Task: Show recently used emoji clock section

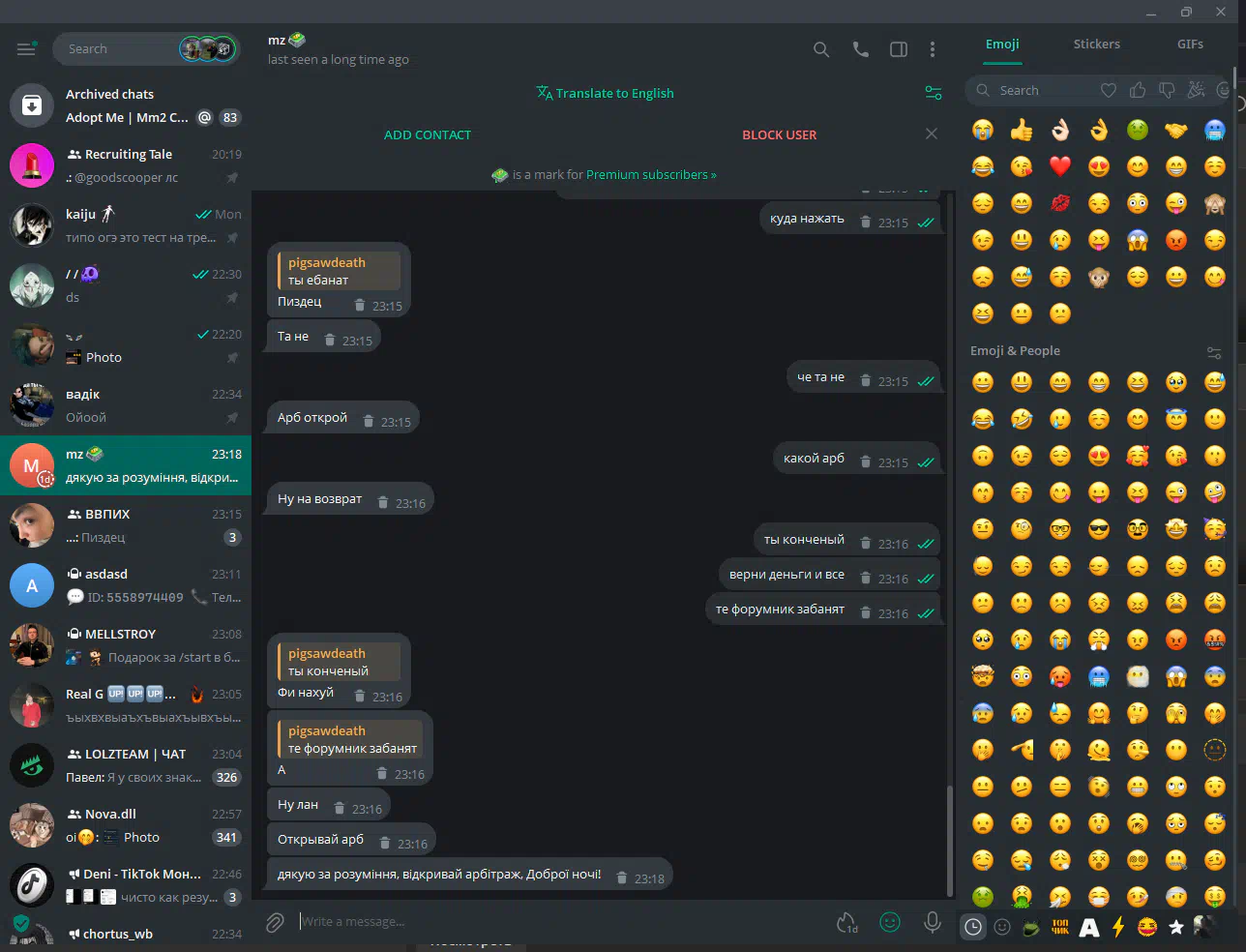Action: [x=973, y=927]
